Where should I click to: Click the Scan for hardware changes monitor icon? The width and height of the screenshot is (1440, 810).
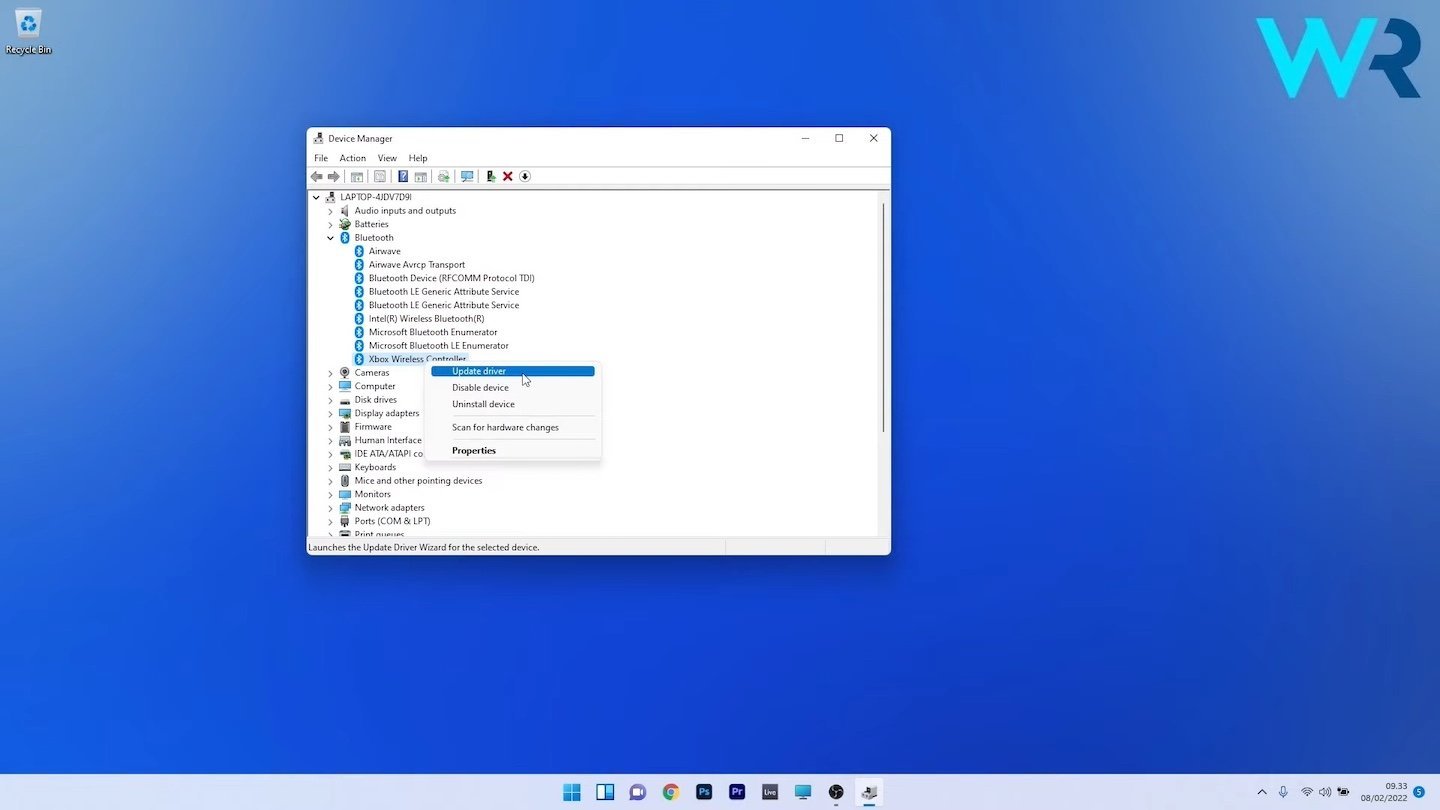click(467, 176)
